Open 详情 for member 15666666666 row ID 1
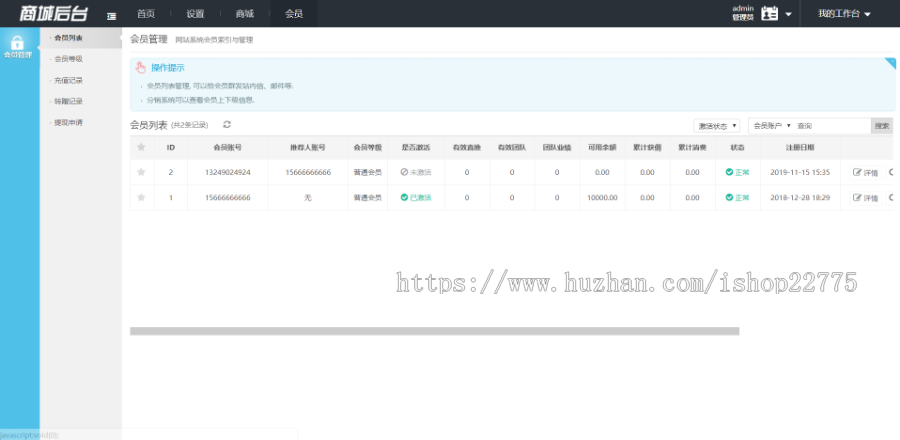This screenshot has height=440, width=900. click(x=866, y=197)
